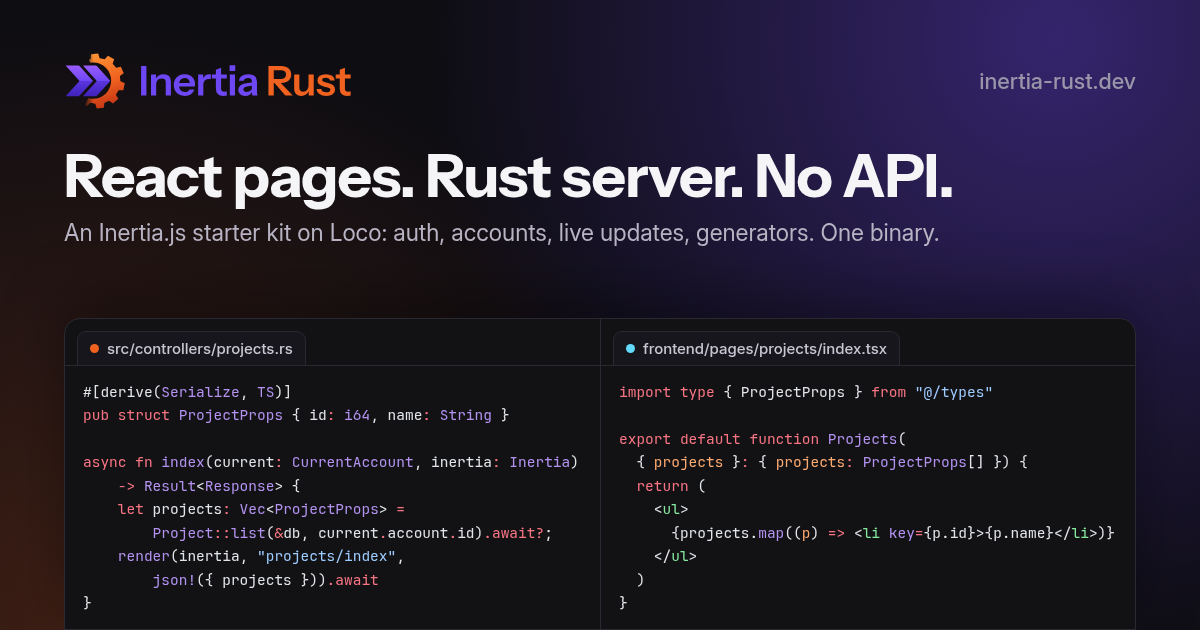The width and height of the screenshot is (1200, 630).
Task: Click the orange dot on projects.rs tab
Action: tap(95, 349)
